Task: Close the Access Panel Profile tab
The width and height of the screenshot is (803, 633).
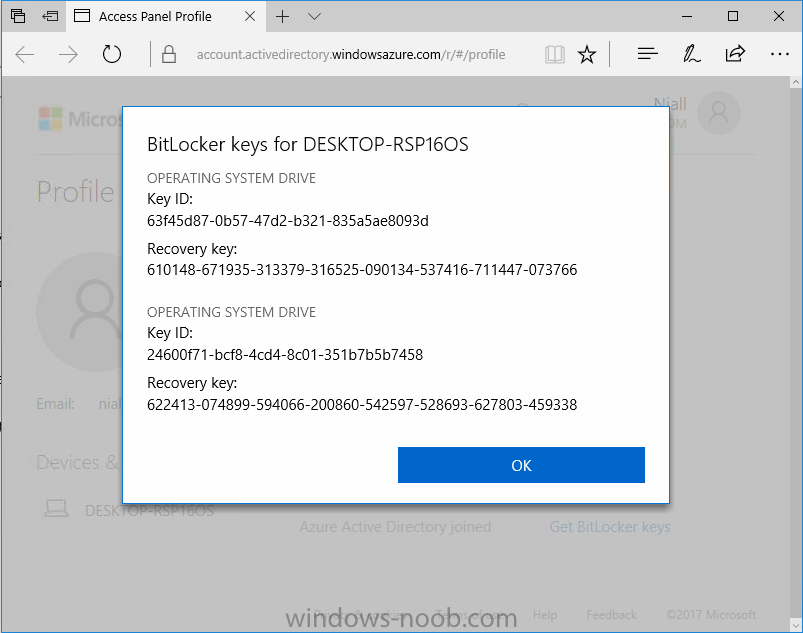Action: (x=250, y=16)
